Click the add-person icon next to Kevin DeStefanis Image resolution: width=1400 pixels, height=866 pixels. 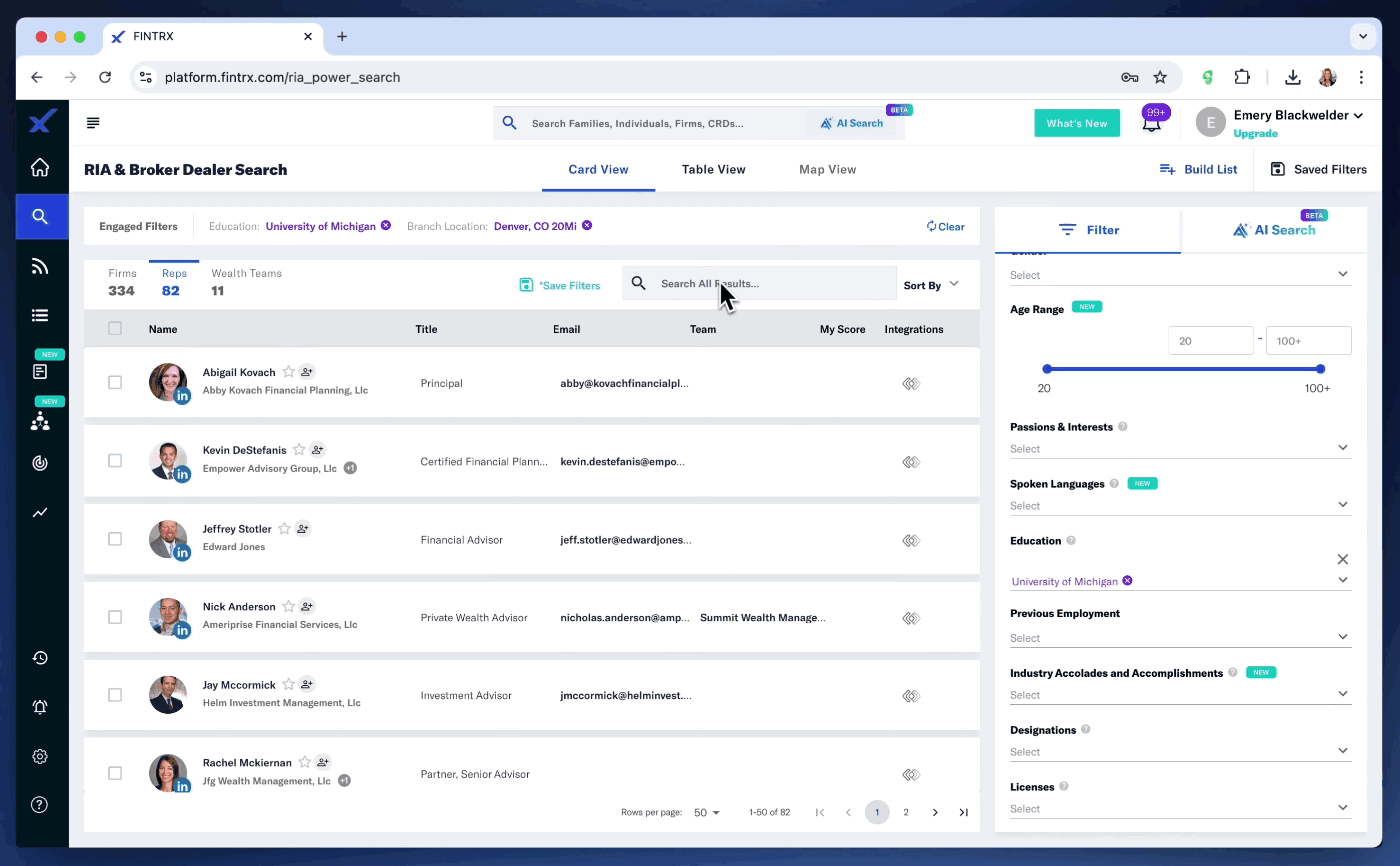point(317,450)
